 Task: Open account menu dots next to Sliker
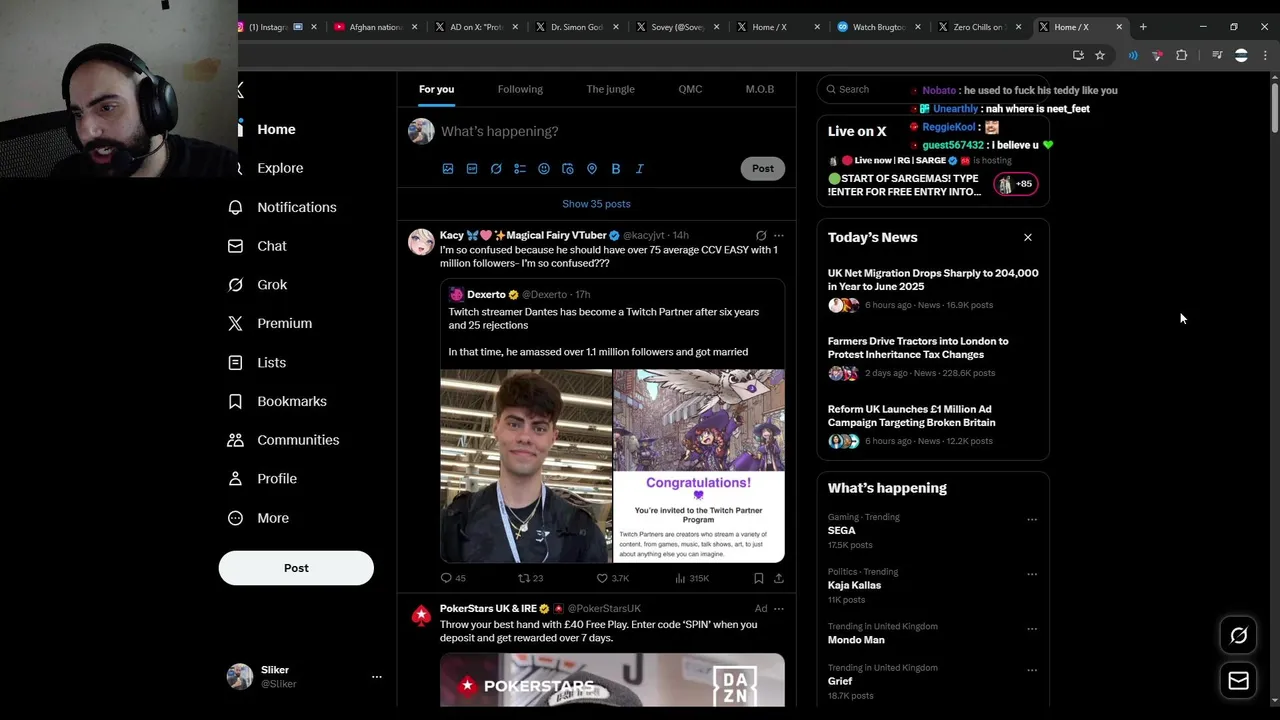point(377,677)
